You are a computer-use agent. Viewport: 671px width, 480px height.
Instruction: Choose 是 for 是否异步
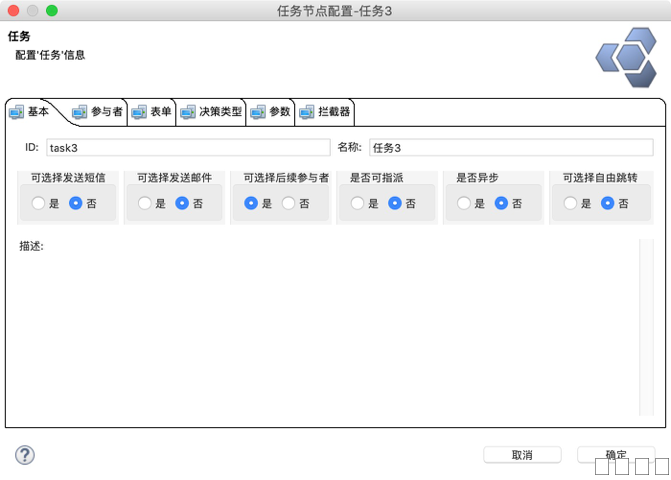click(x=464, y=203)
